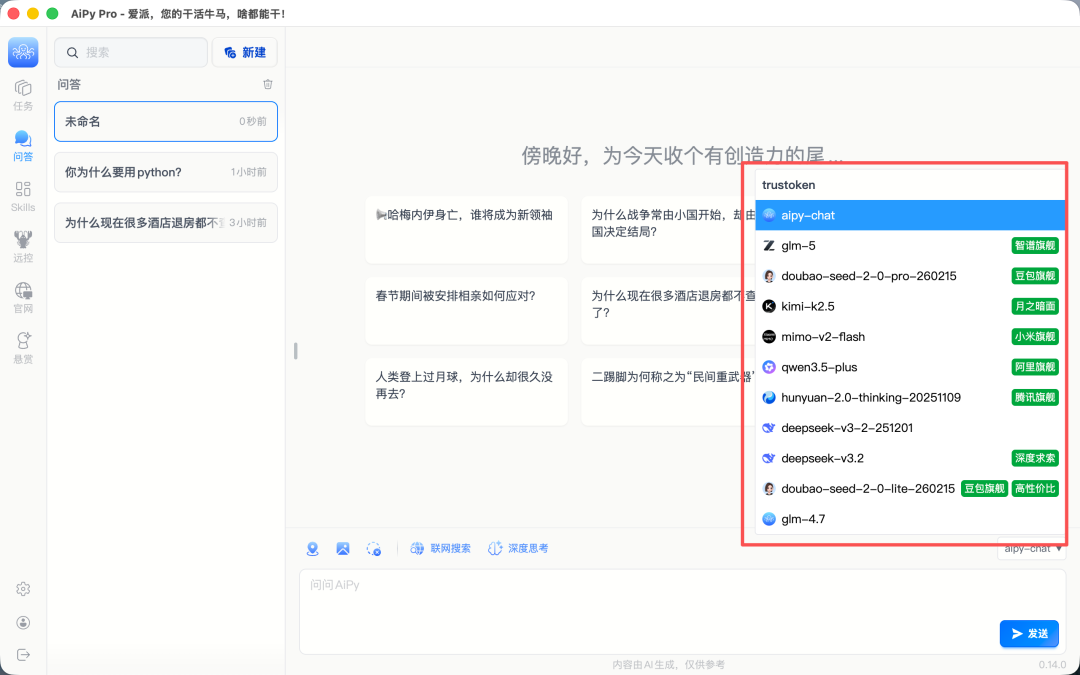1080x675 pixels.
Task: Click the logout icon at sidebar bottom
Action: [23, 654]
